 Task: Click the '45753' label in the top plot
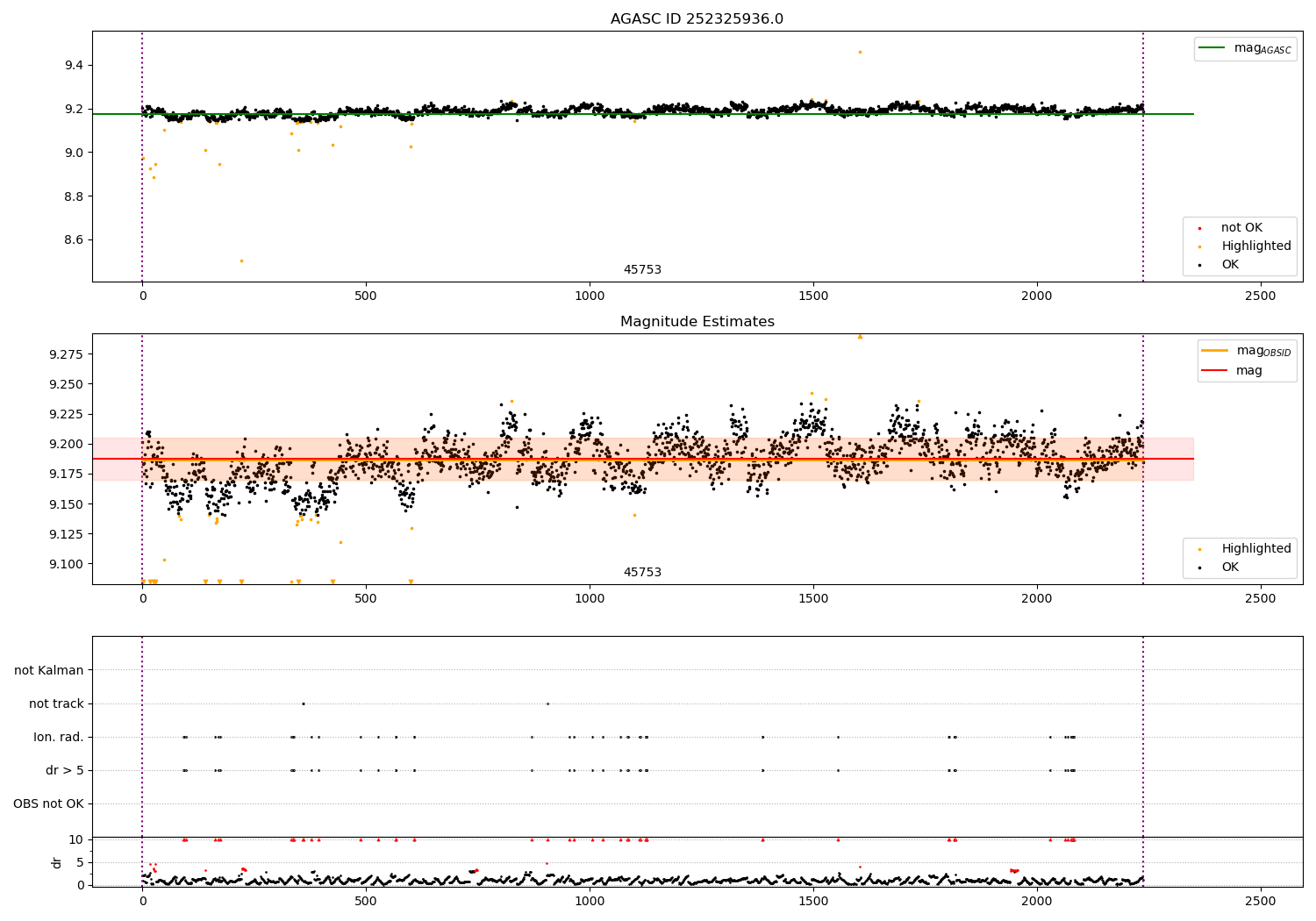pos(642,270)
